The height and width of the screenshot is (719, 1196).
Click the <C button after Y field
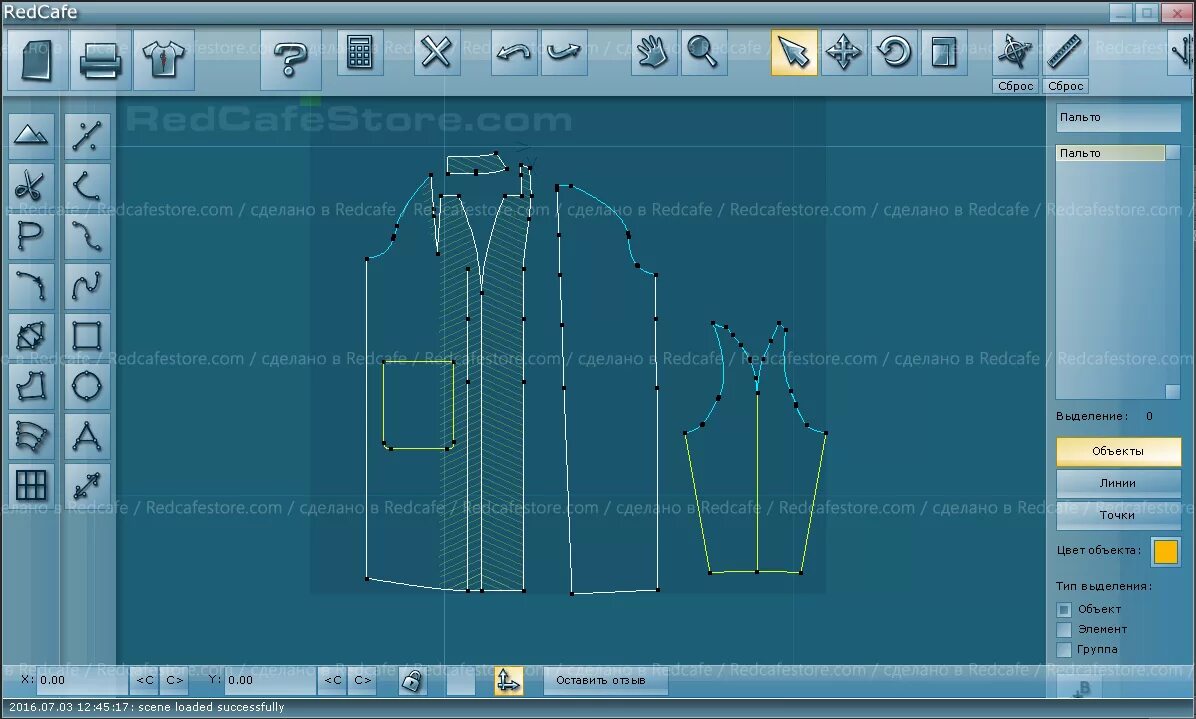click(x=333, y=680)
